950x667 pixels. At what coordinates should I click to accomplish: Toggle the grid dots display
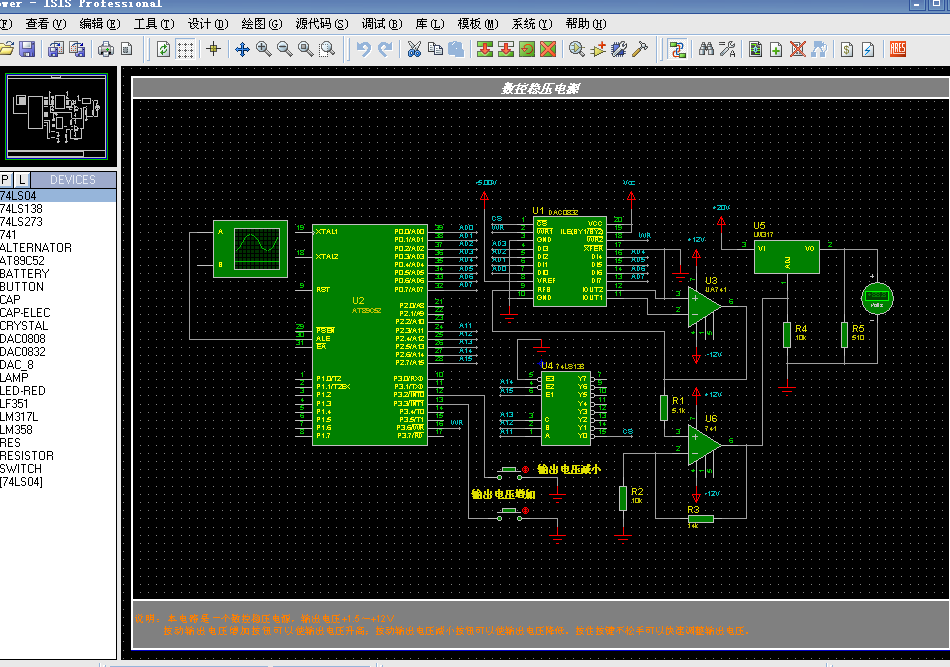click(x=185, y=49)
